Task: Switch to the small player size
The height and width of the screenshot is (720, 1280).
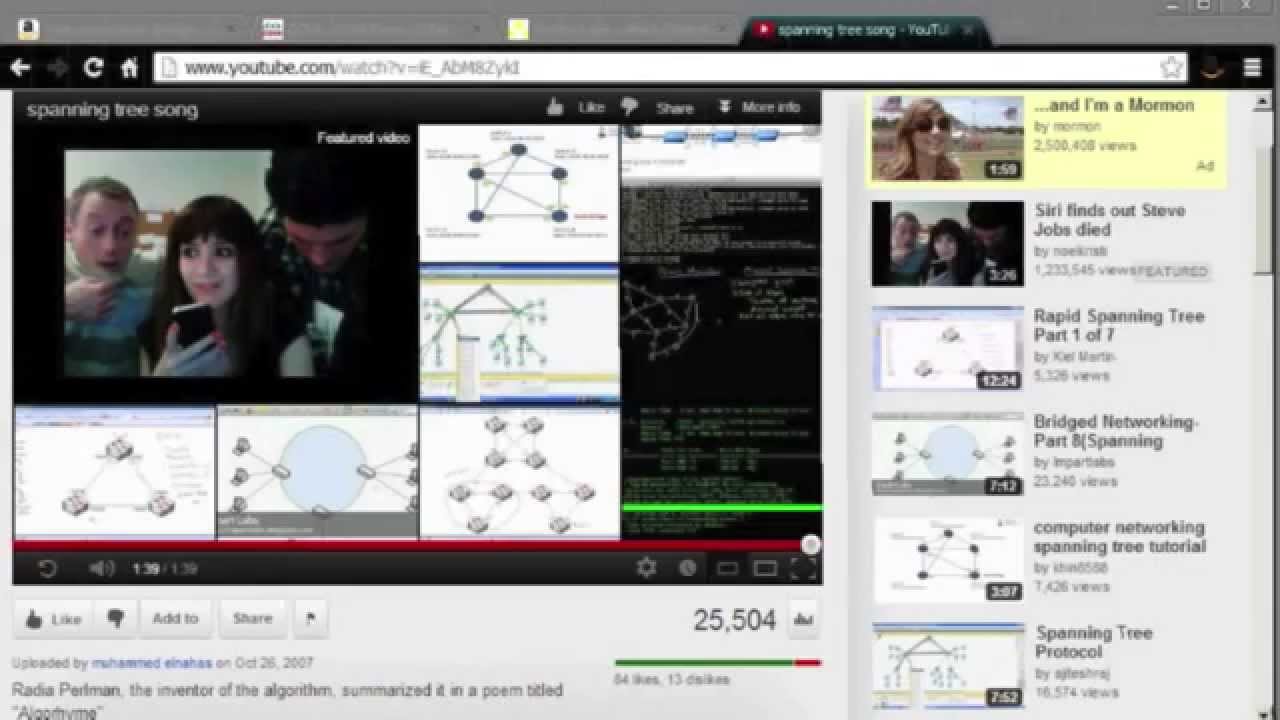Action: (727, 569)
